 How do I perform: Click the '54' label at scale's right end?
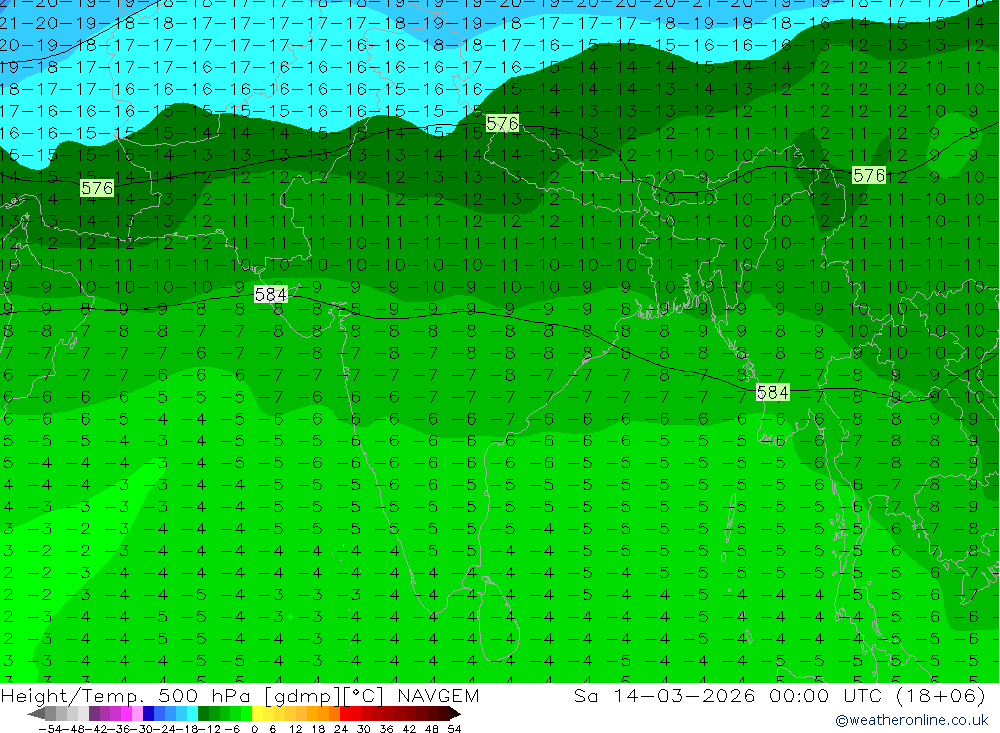454,729
